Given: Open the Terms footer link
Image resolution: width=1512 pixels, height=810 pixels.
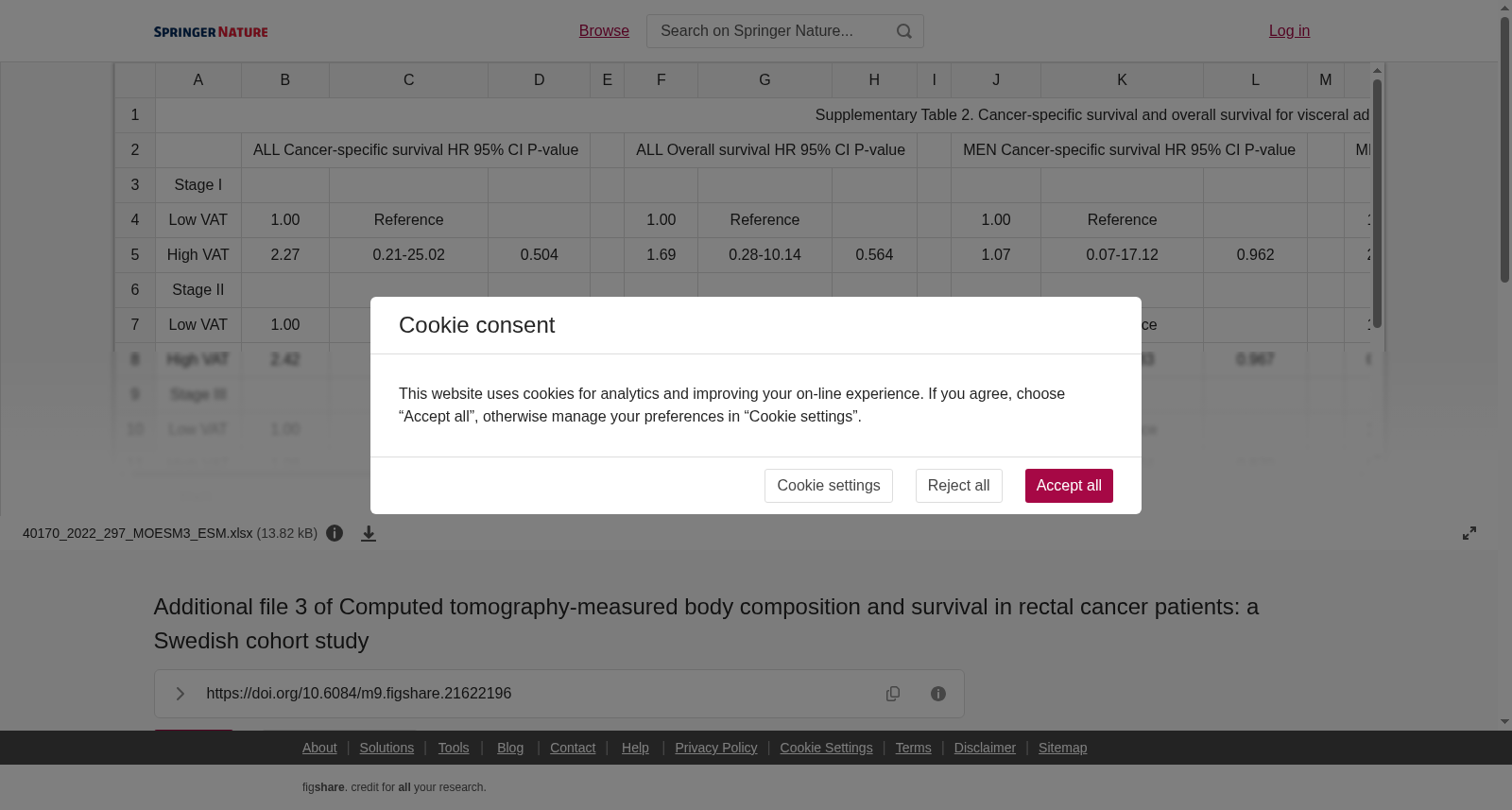Looking at the screenshot, I should (913, 748).
